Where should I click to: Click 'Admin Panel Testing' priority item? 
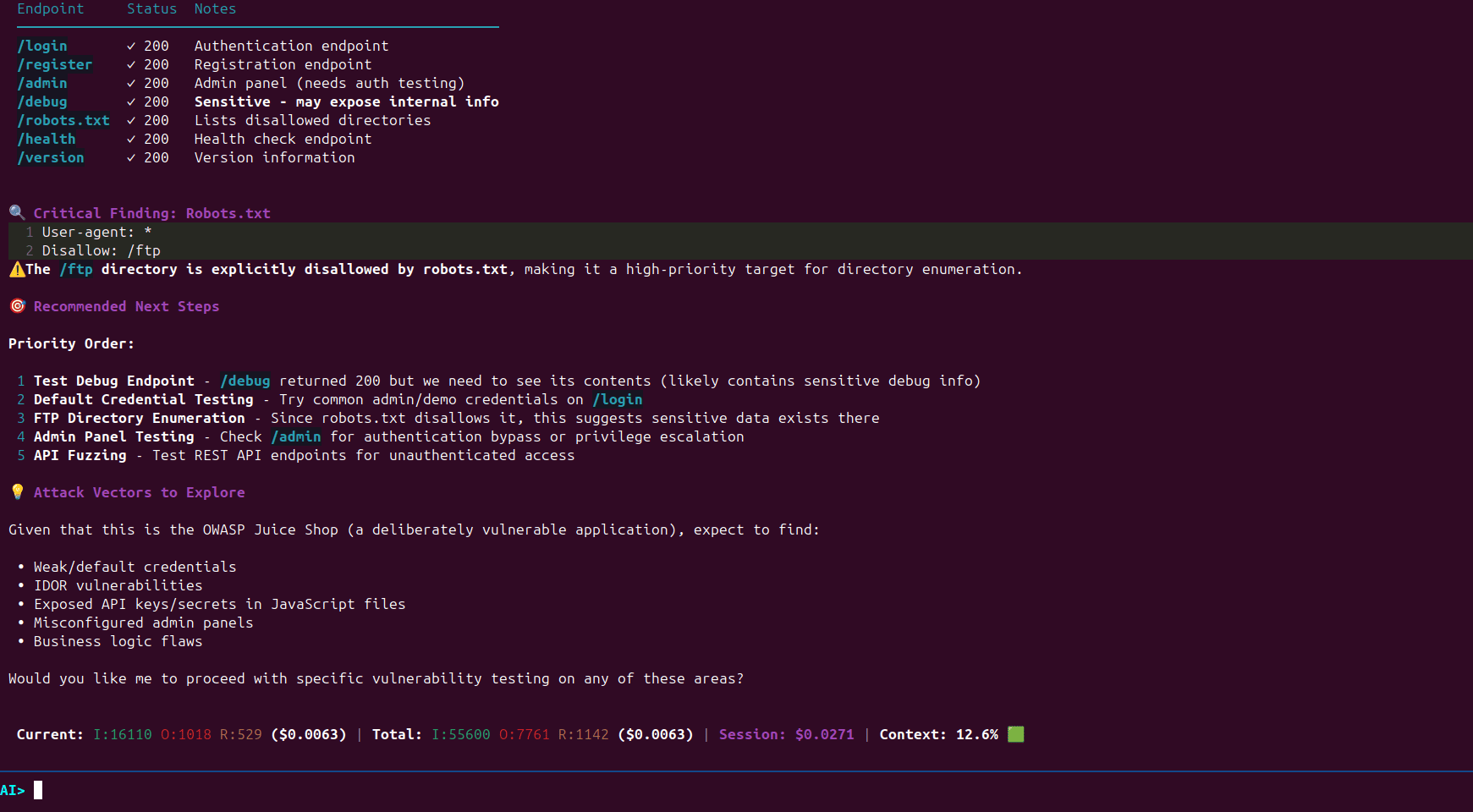point(114,436)
